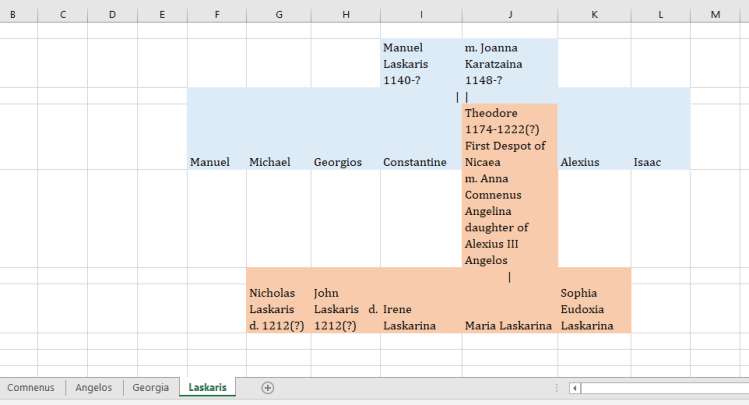This screenshot has width=749, height=405.
Task: Select the active Laskaris sheet tab
Action: pos(207,387)
